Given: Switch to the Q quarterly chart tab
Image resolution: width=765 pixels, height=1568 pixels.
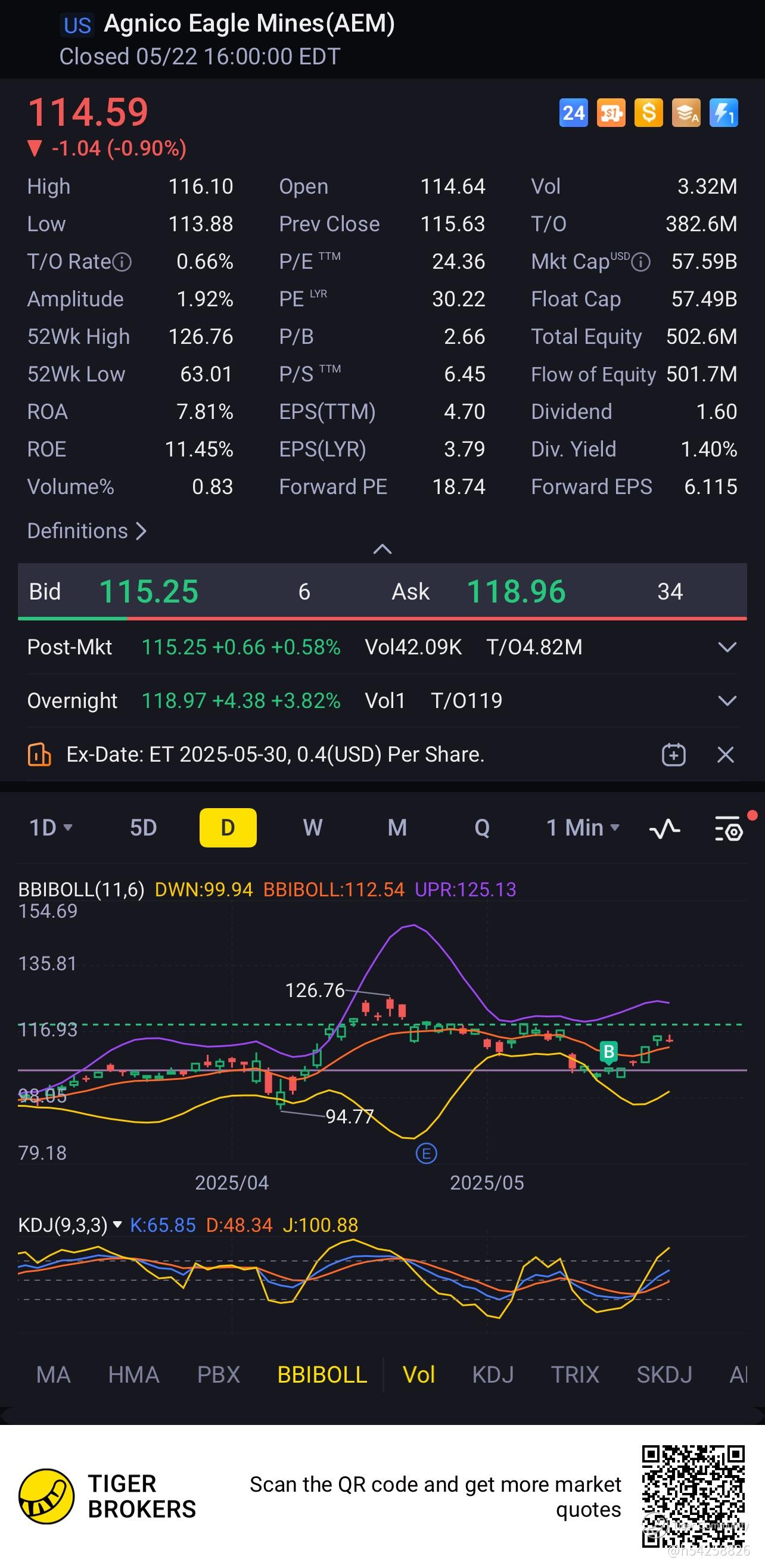Looking at the screenshot, I should pyautogui.click(x=482, y=828).
